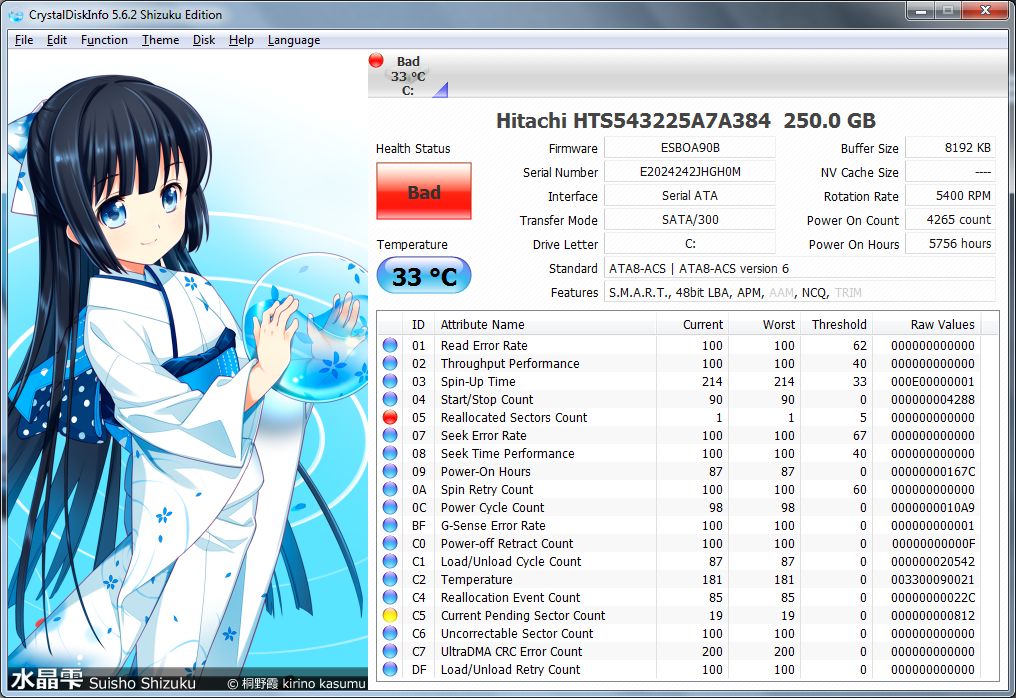
Task: Click blue status icon for Power-off Retract Count
Action: (x=390, y=543)
